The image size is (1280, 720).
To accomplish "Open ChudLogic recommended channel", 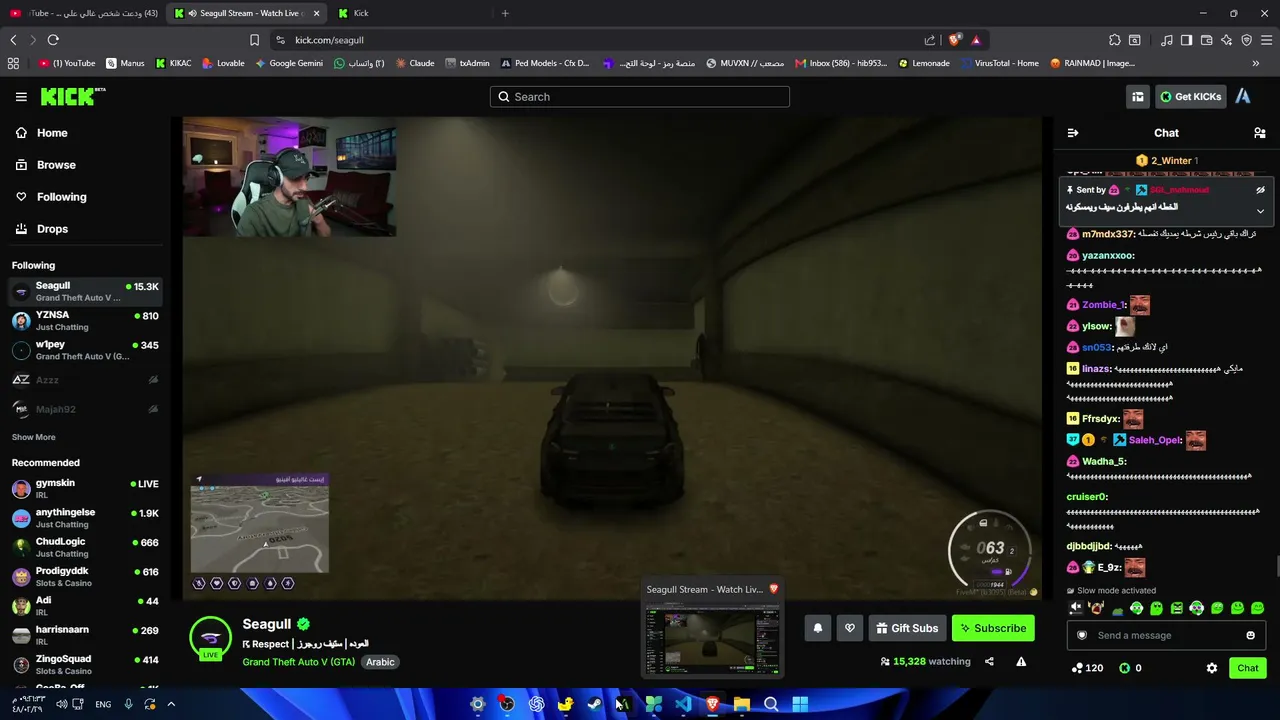I will point(84,547).
